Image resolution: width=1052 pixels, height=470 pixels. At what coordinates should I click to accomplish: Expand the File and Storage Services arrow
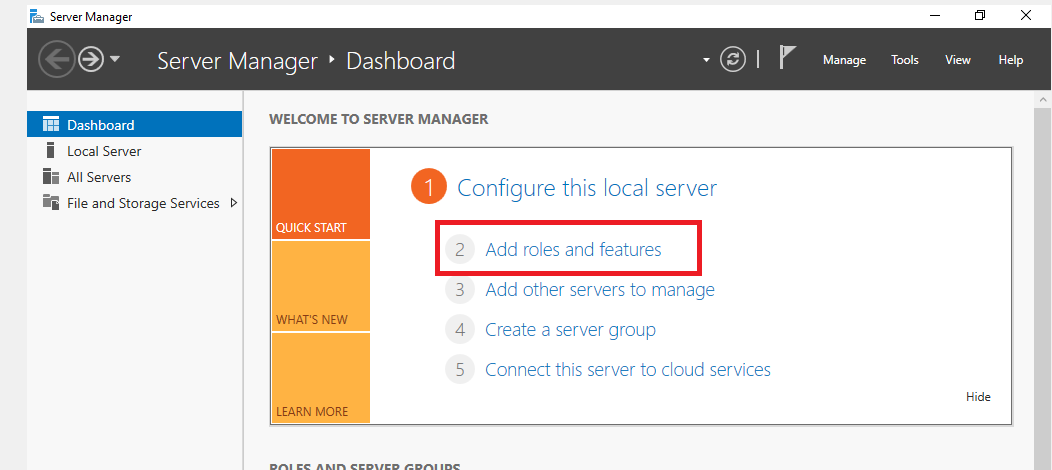pos(234,203)
